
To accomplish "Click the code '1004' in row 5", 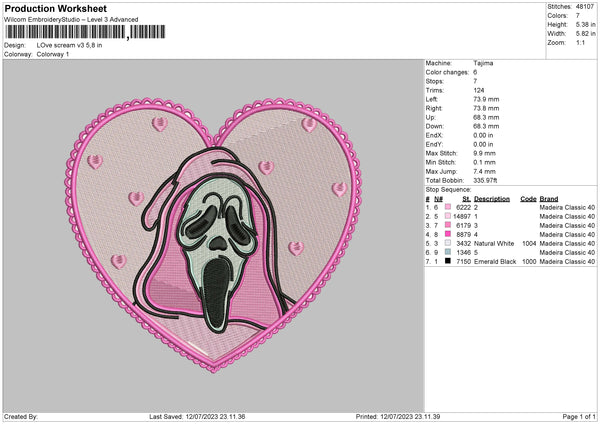I will (529, 243).
